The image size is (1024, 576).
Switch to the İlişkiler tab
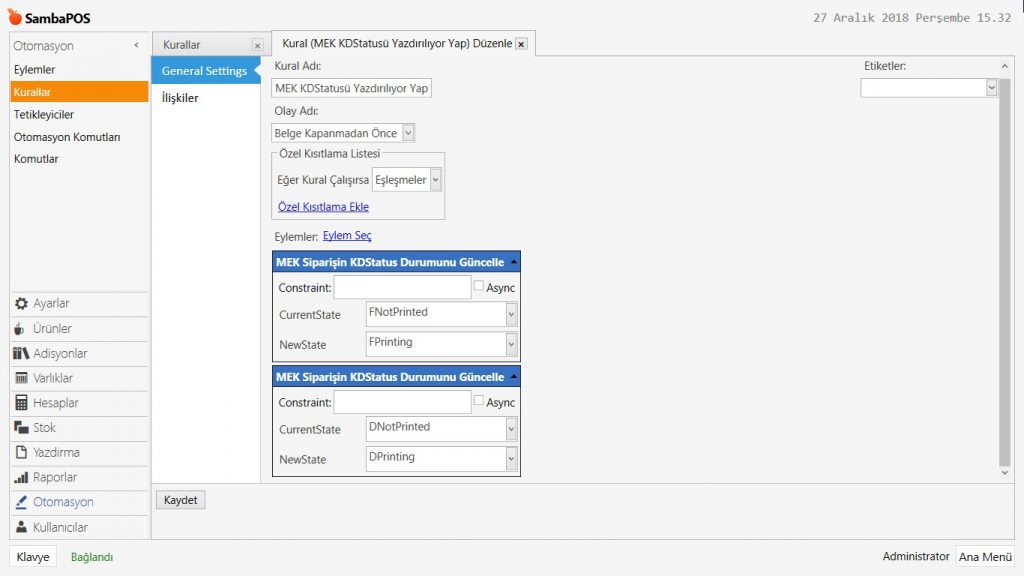click(180, 98)
